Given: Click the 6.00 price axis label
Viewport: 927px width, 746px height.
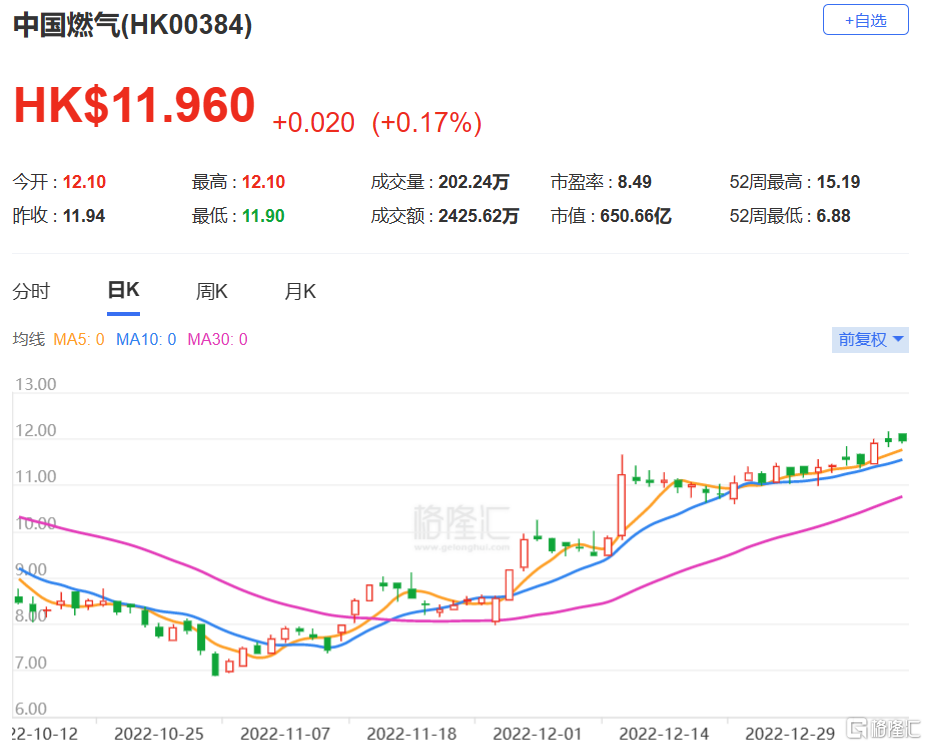Looking at the screenshot, I should [31, 709].
